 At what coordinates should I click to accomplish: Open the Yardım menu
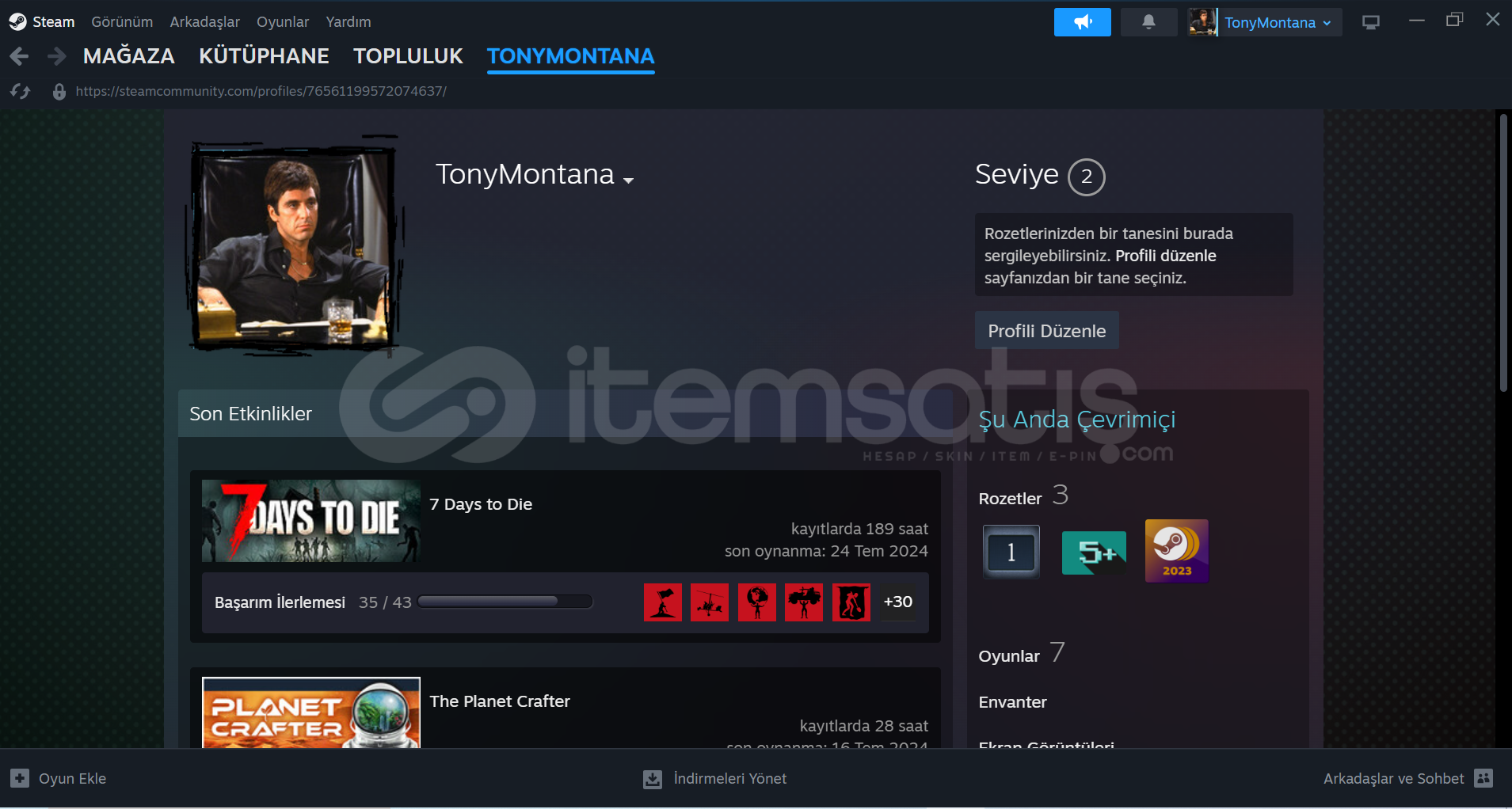[348, 22]
